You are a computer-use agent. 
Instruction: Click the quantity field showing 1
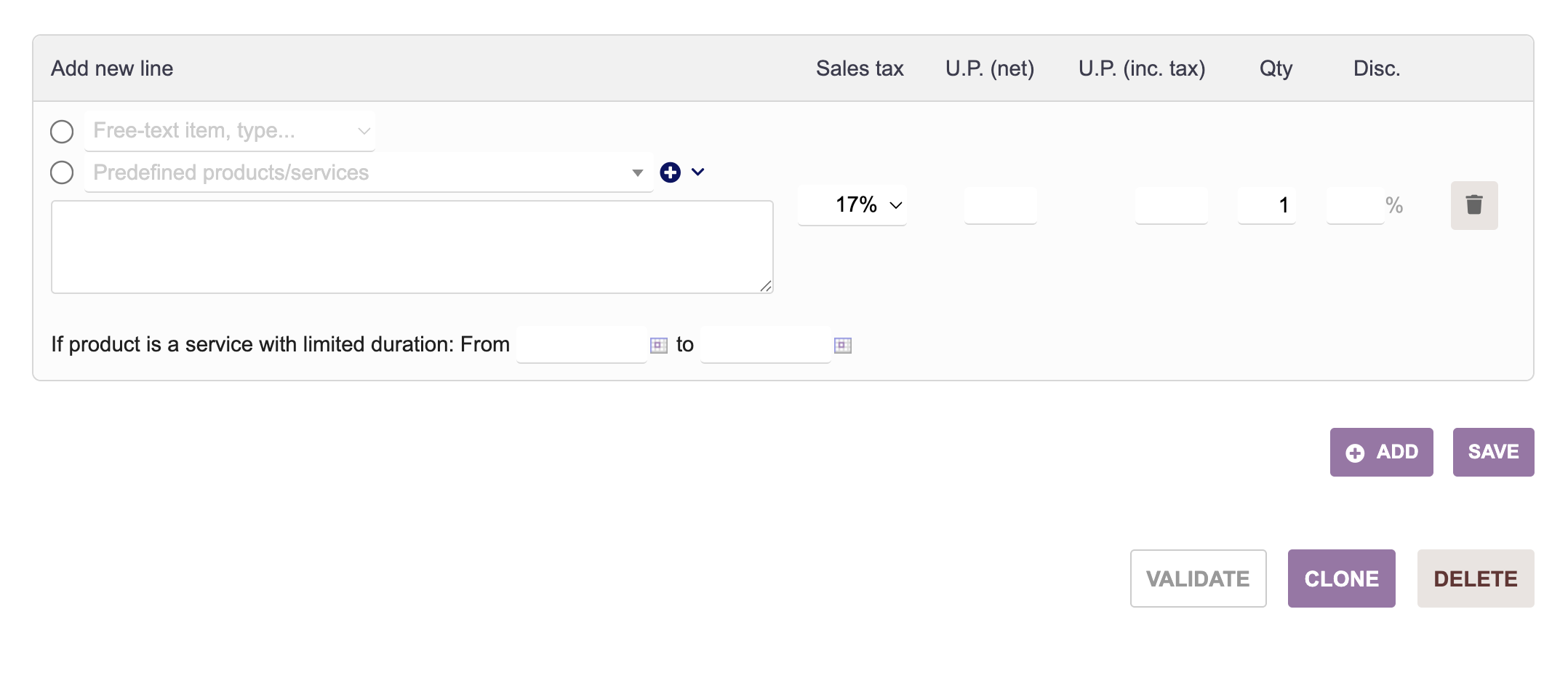click(x=1266, y=205)
